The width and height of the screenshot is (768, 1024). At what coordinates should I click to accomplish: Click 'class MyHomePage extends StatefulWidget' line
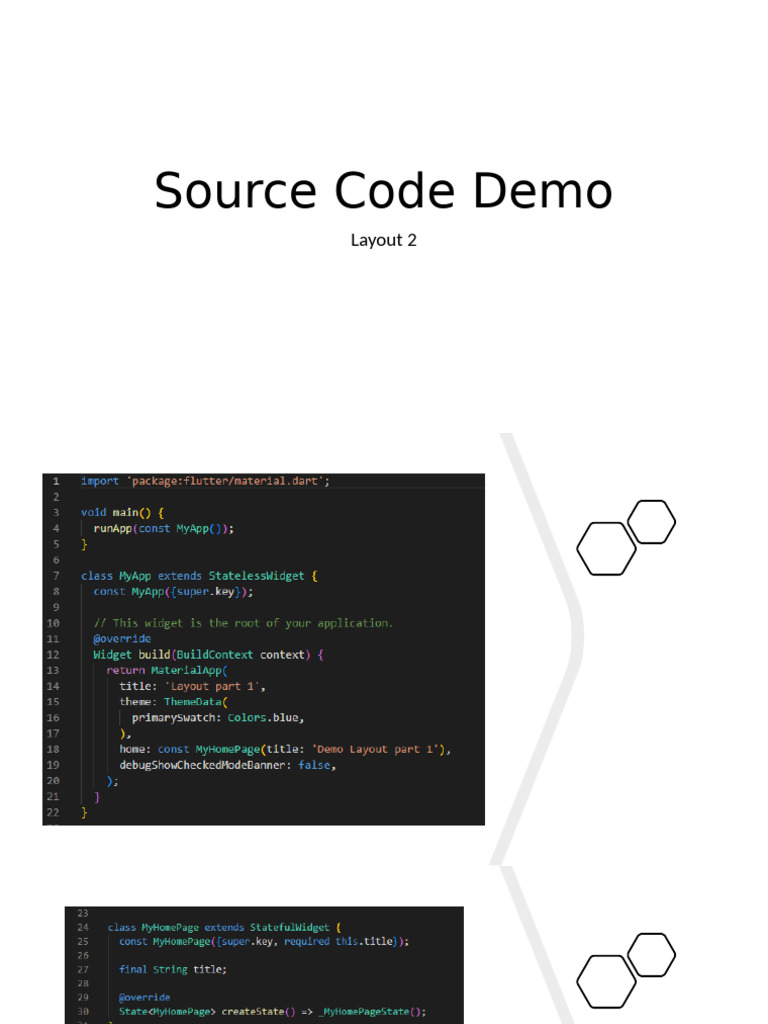point(224,927)
